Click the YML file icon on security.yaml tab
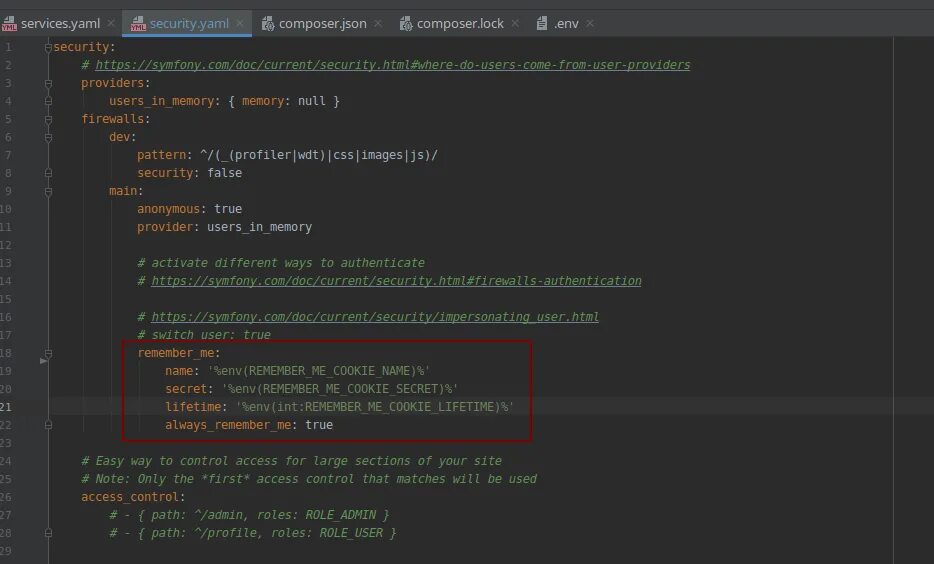Screen dimensions: 934x564 [x=138, y=24]
